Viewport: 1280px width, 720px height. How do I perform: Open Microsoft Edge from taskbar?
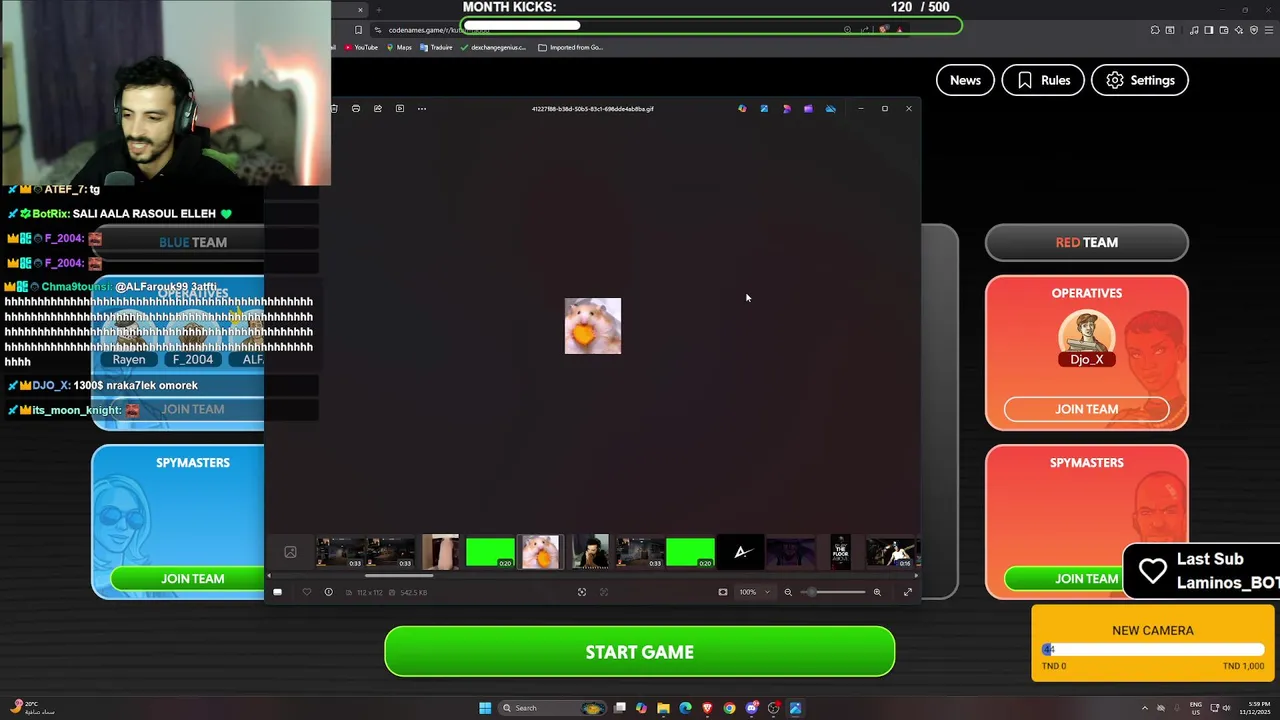coord(685,708)
